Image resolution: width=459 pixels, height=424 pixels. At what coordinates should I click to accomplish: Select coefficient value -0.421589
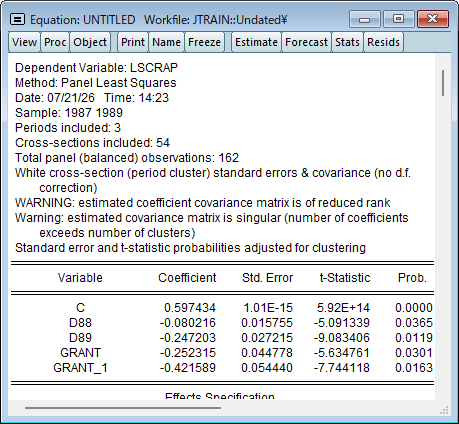[188, 368]
